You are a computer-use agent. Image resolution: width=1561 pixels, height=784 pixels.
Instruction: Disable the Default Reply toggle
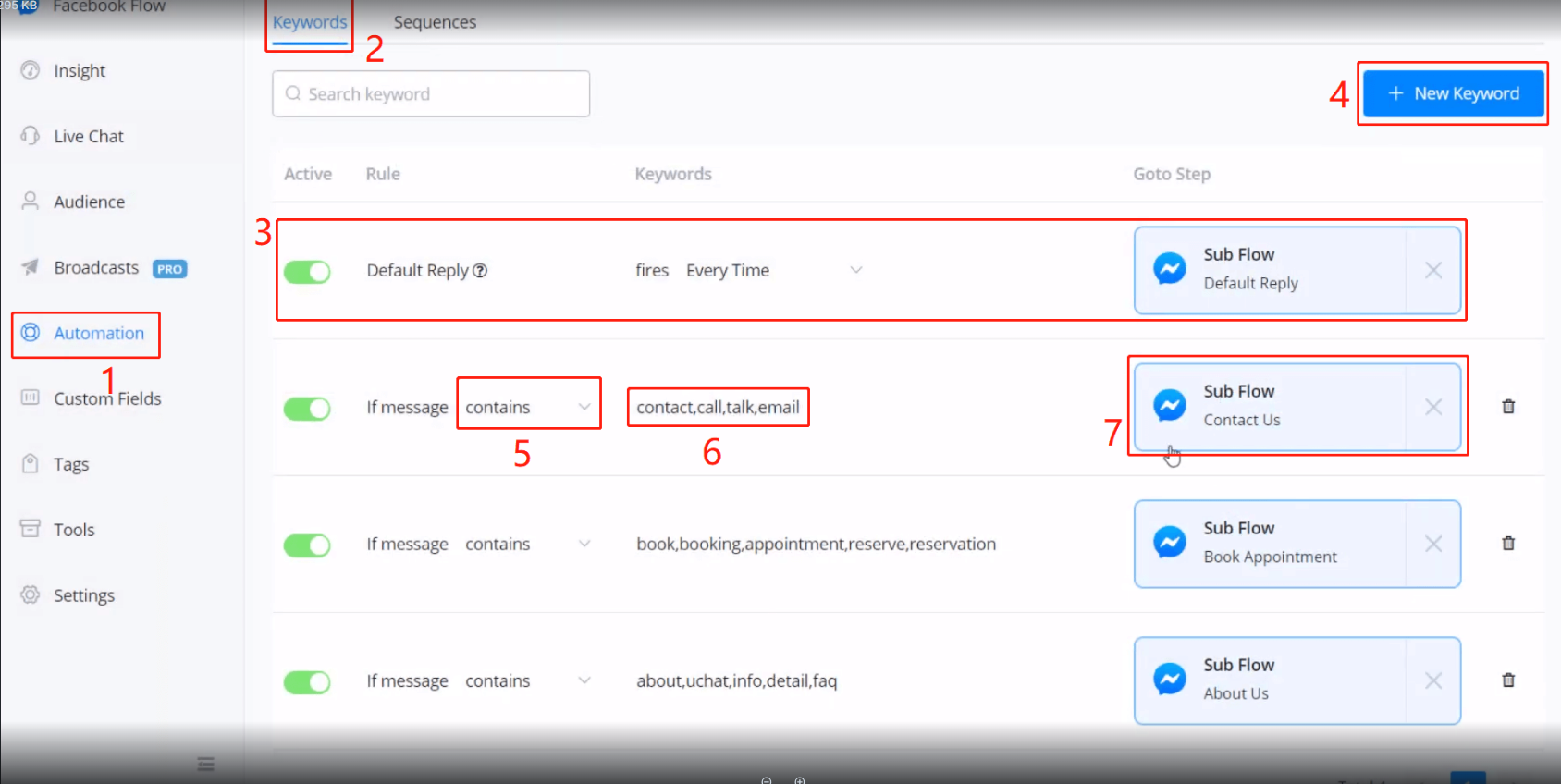click(307, 272)
